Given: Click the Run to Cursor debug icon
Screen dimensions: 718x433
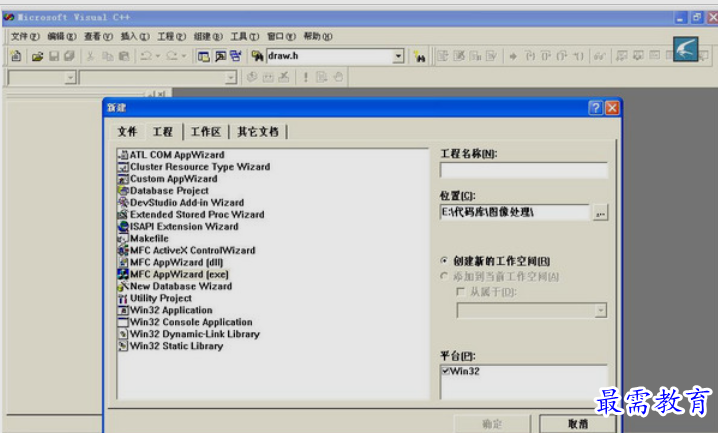Looking at the screenshot, I should (x=579, y=56).
